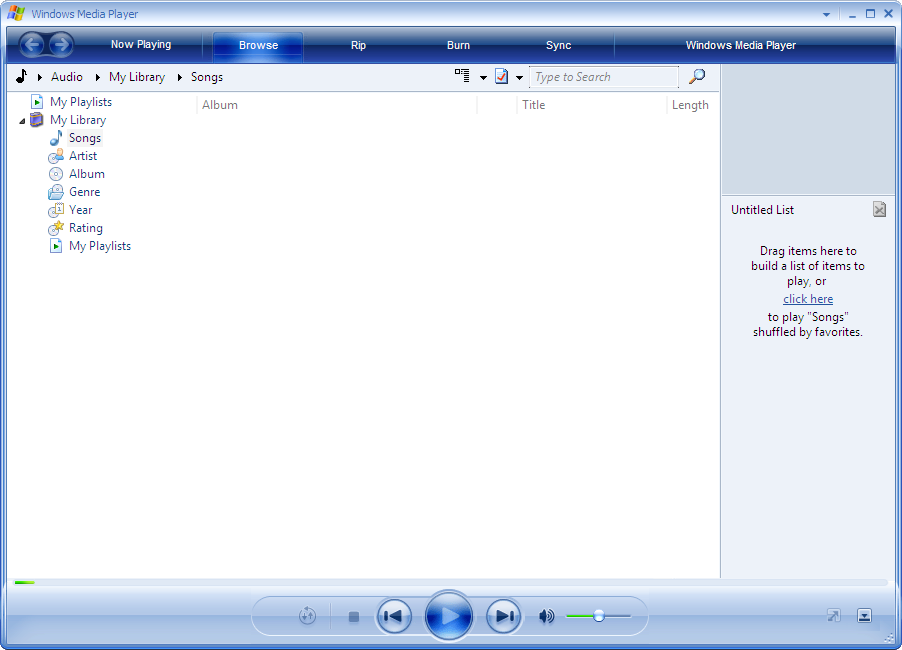The height and width of the screenshot is (650, 902).
Task: Skip to previous track
Action: [394, 616]
